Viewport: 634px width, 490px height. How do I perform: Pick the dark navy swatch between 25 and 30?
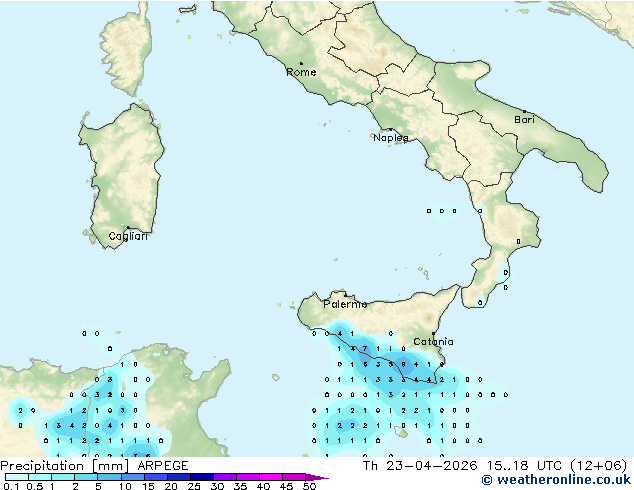click(202, 477)
